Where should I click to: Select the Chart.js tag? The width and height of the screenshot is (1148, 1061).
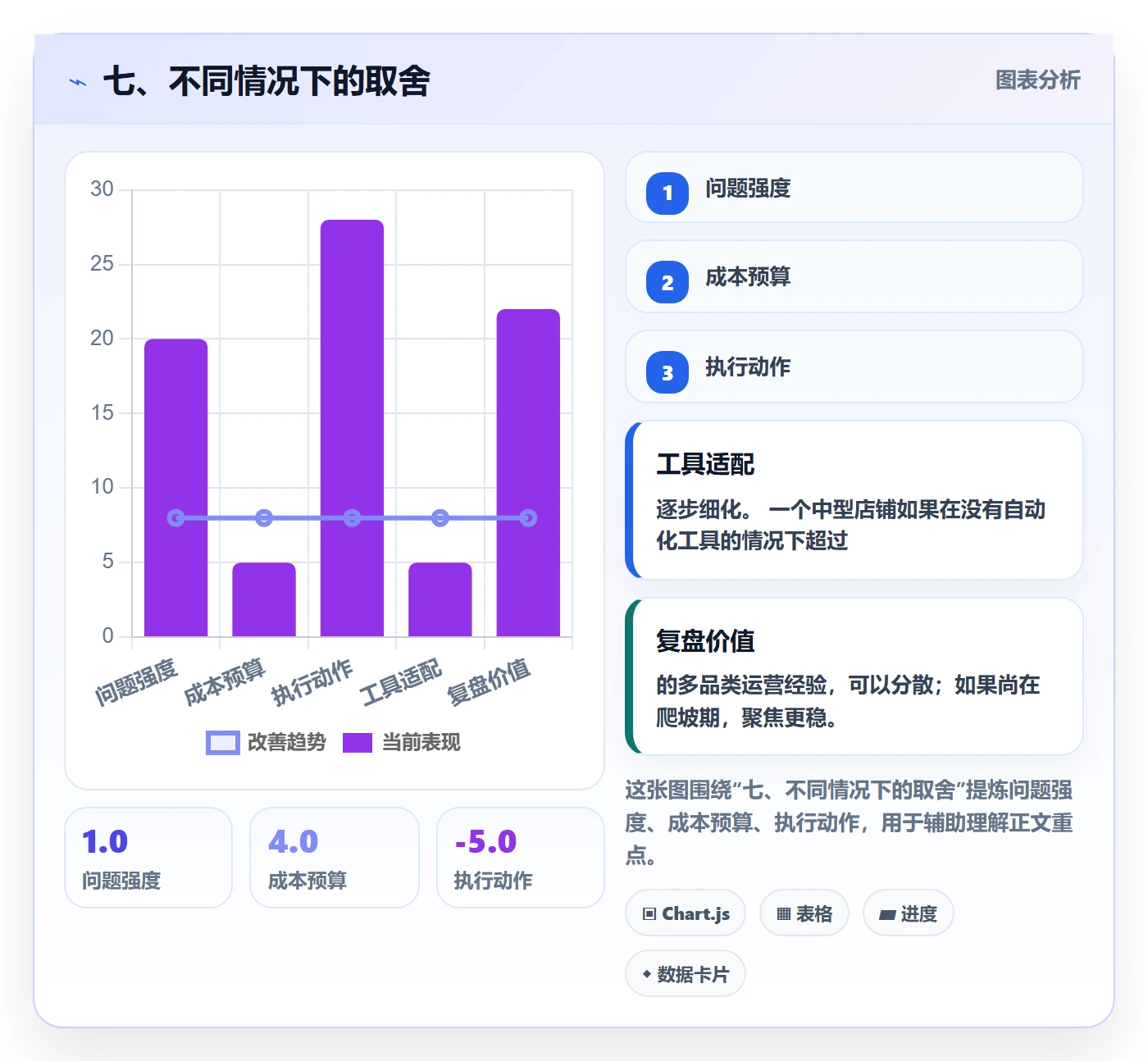point(686,913)
